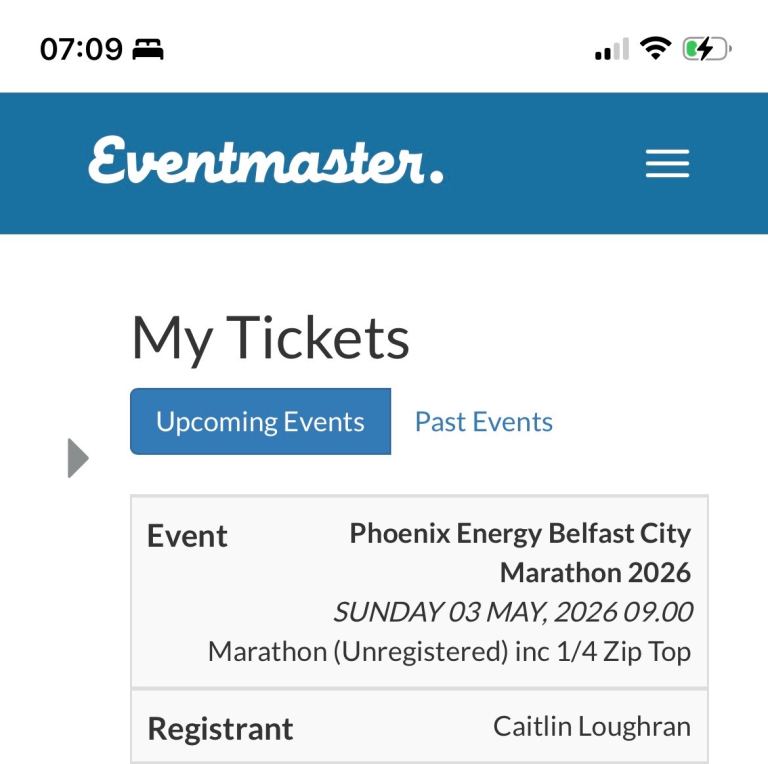
Task: Expand the gray side arrow
Action: (x=78, y=458)
